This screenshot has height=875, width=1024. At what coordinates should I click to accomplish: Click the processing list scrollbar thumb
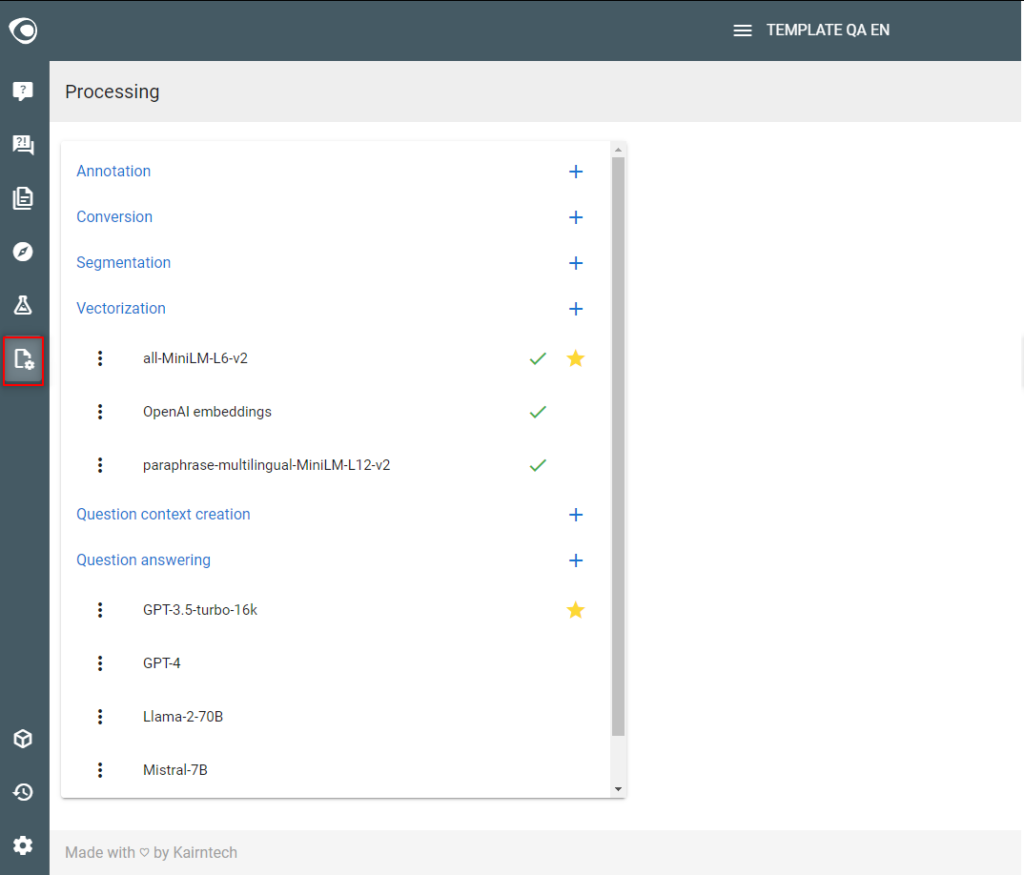click(618, 446)
